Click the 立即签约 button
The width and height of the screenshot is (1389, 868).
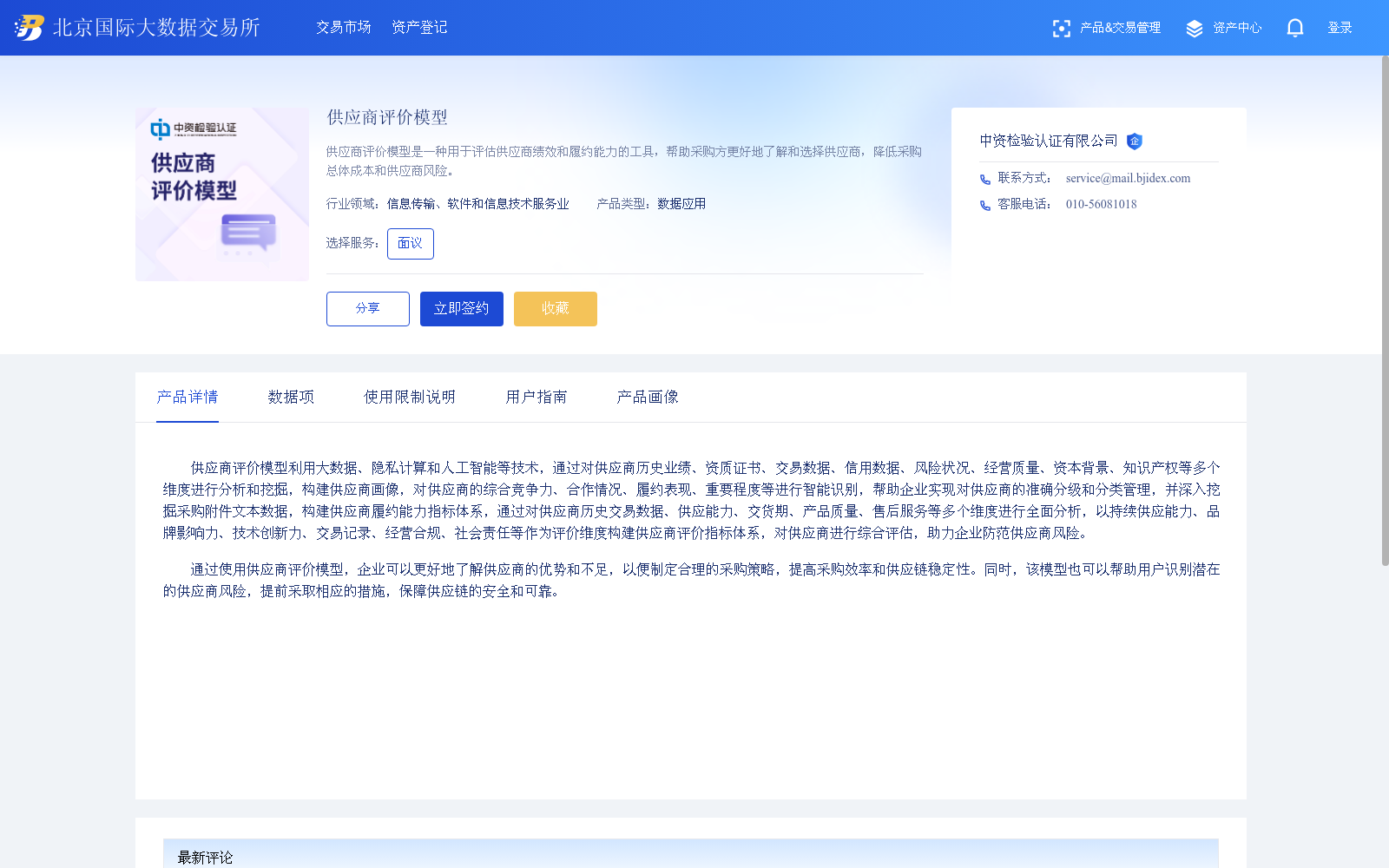pyautogui.click(x=462, y=309)
